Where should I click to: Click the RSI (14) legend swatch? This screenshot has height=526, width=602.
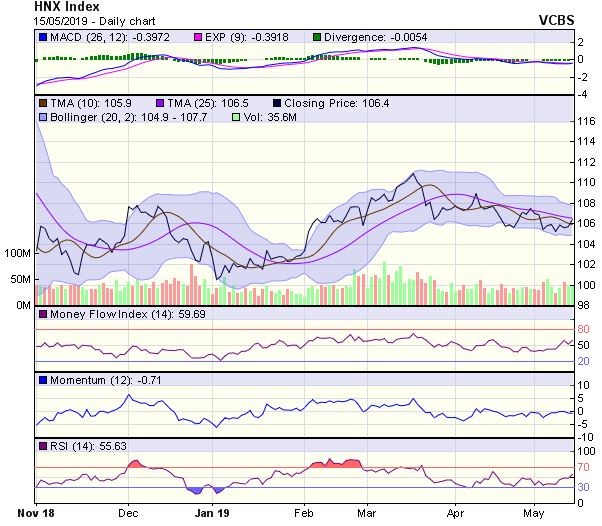[x=43, y=444]
